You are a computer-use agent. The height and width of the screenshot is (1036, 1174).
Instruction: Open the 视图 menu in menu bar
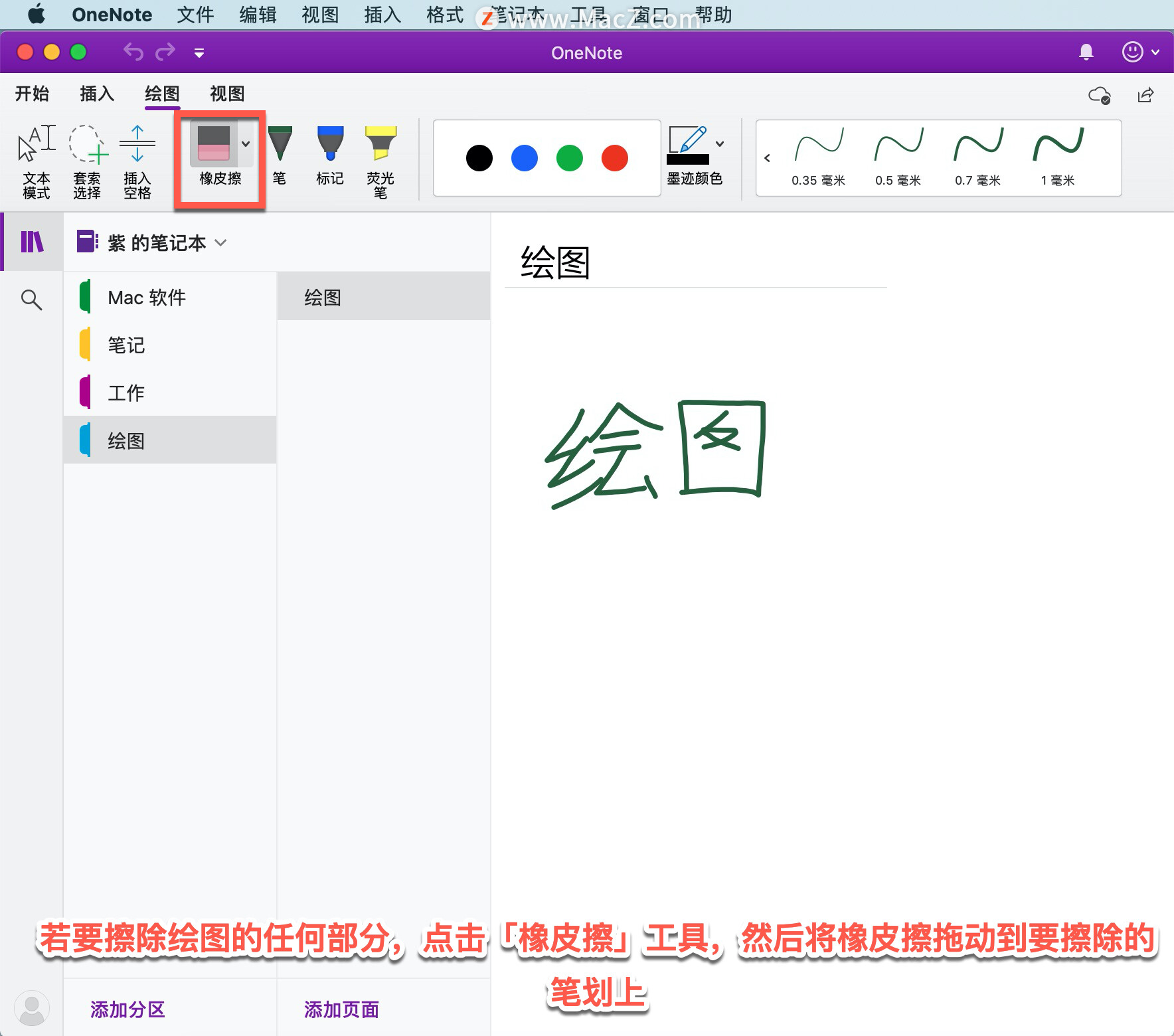click(x=320, y=15)
